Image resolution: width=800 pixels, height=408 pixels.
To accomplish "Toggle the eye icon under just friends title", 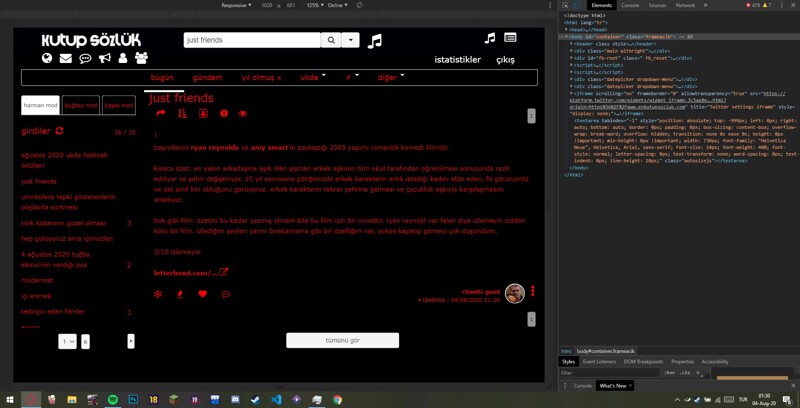I will pos(243,114).
